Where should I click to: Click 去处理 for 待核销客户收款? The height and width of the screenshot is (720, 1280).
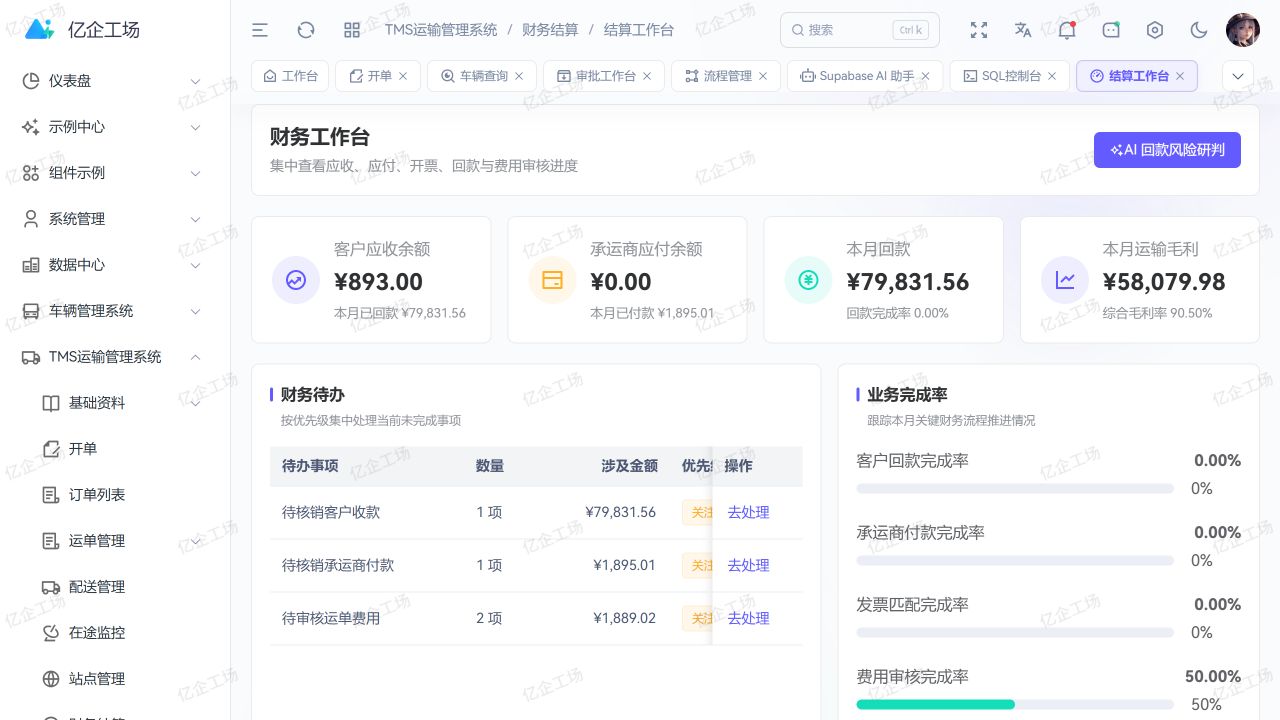tap(748, 512)
